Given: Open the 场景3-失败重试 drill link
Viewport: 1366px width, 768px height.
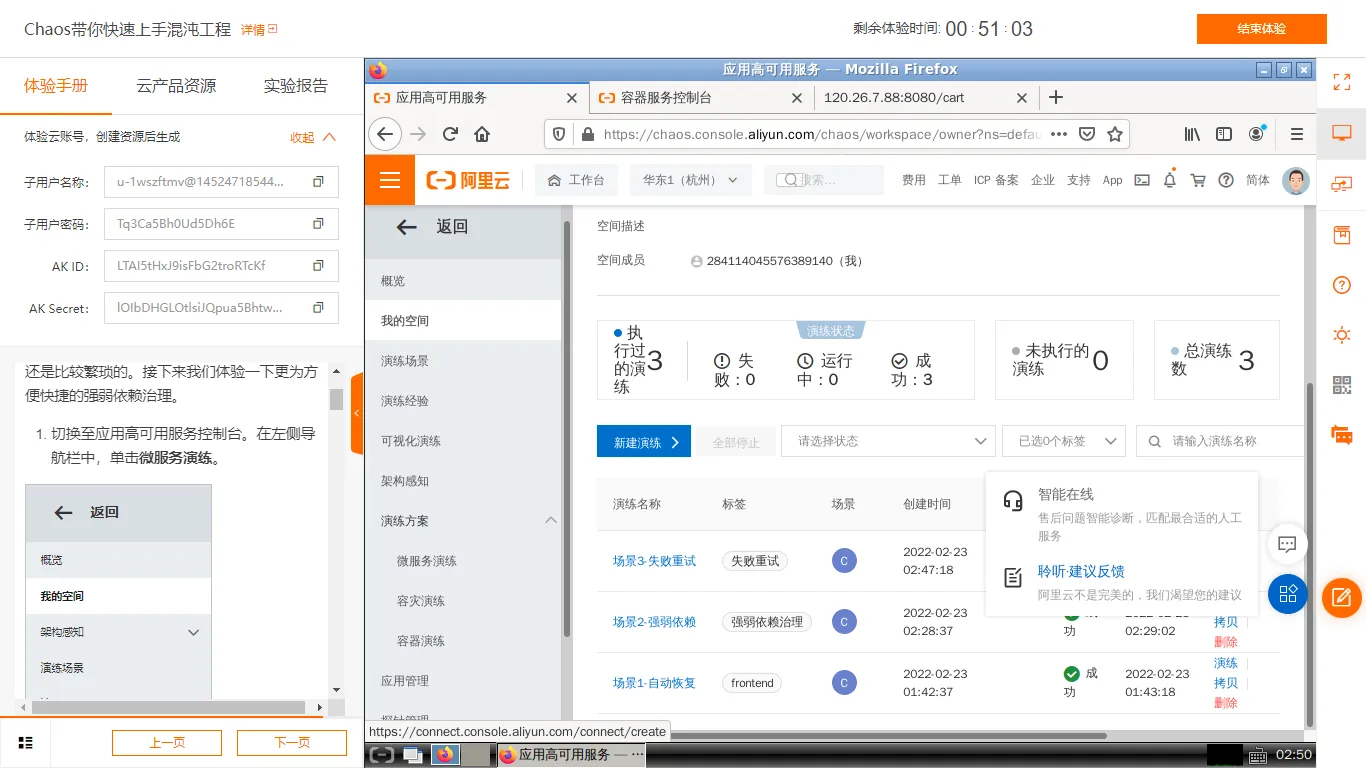Looking at the screenshot, I should point(654,561).
